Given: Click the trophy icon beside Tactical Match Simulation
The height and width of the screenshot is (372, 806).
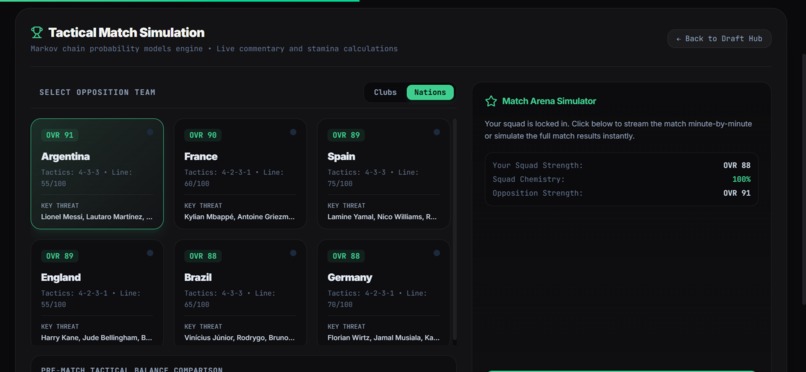Looking at the screenshot, I should (x=36, y=32).
